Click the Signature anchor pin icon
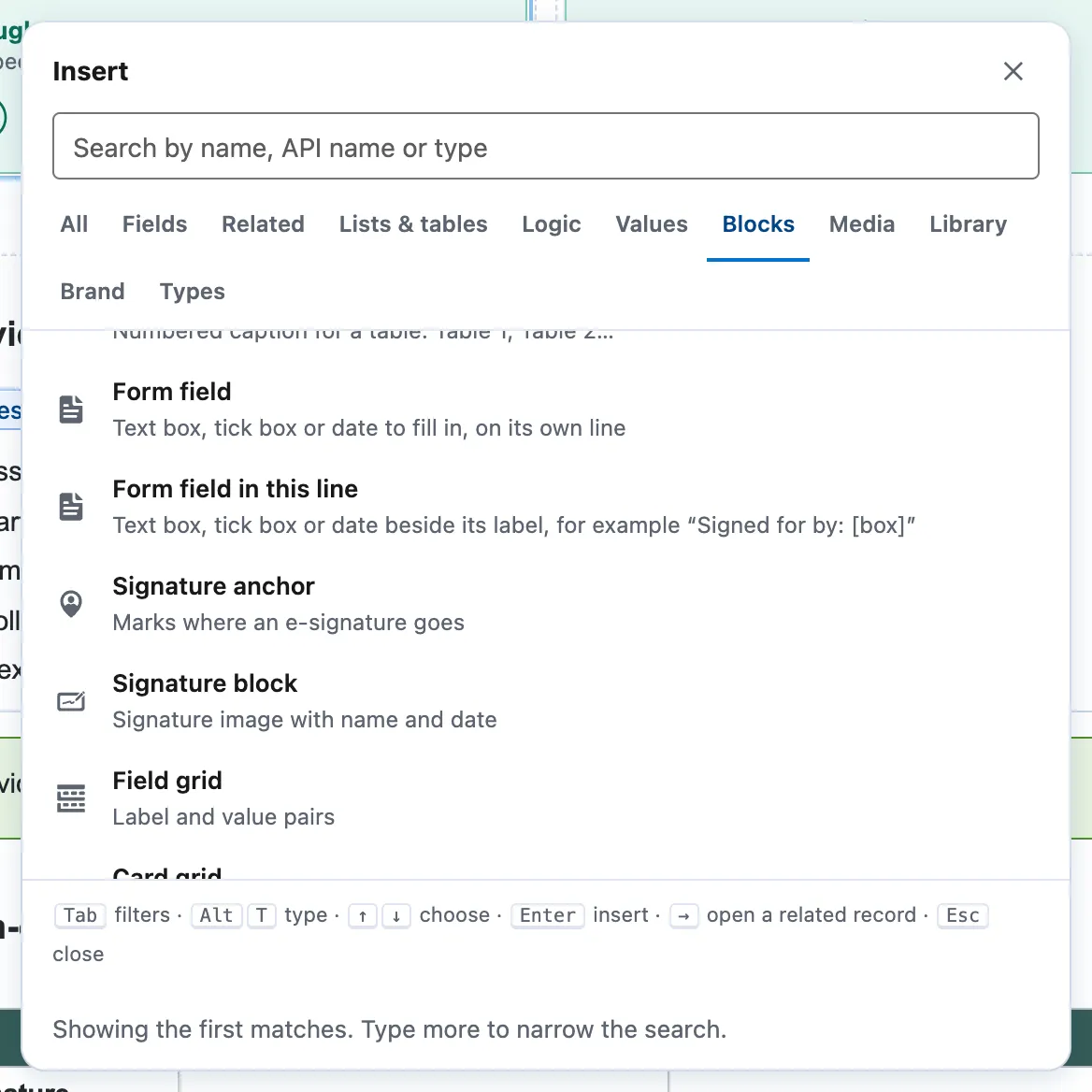The image size is (1092, 1092). click(x=71, y=604)
